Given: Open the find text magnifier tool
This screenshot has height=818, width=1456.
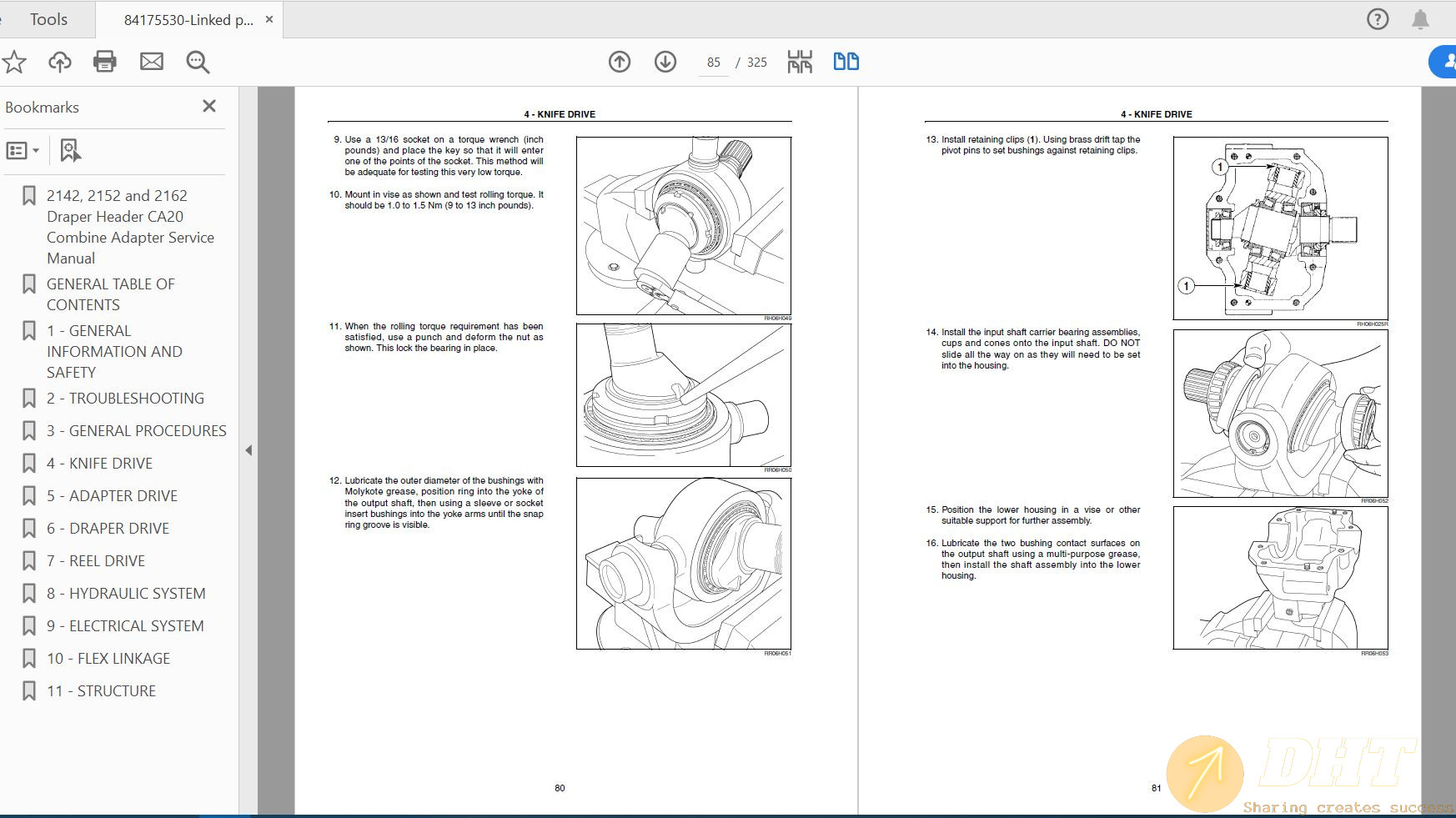Looking at the screenshot, I should click(x=198, y=62).
